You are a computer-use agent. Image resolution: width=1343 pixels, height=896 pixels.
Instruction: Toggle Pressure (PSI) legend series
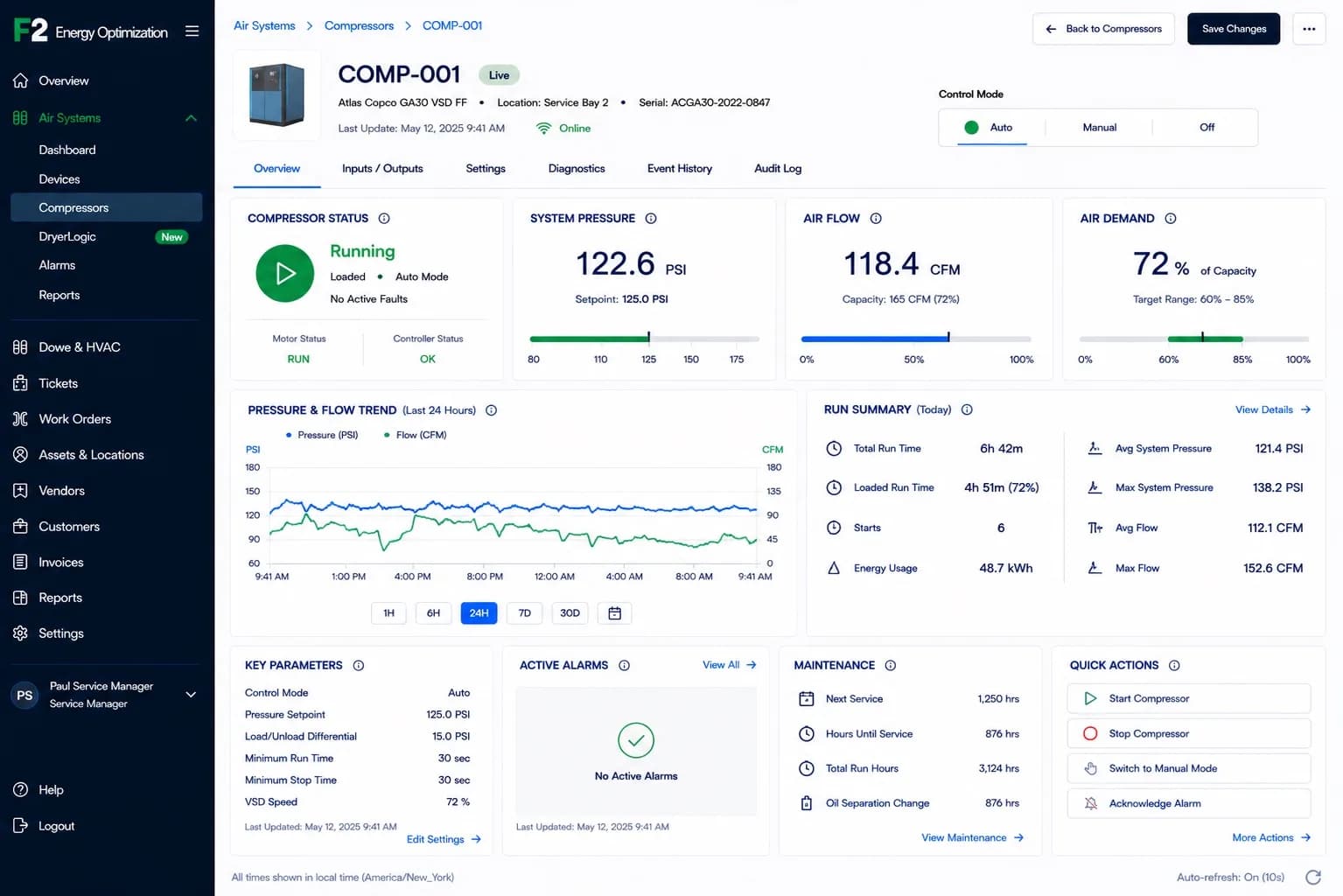(322, 435)
